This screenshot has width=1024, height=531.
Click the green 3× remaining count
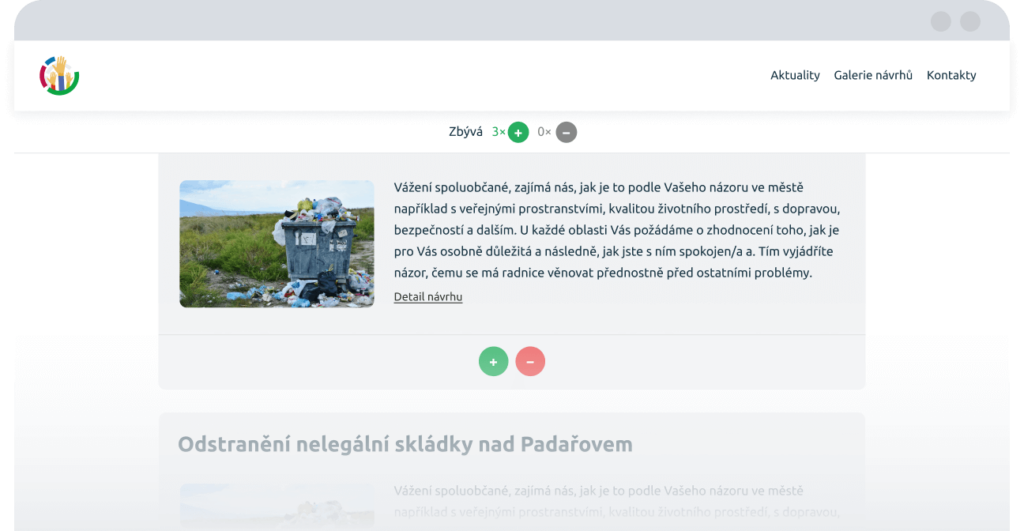(x=498, y=132)
